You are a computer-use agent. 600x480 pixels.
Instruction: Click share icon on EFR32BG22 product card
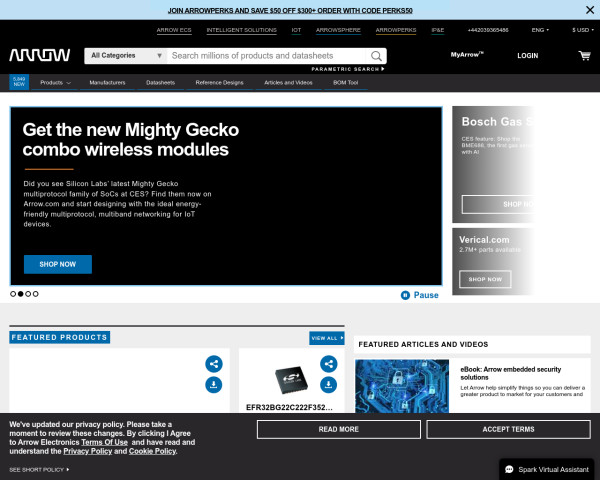(x=328, y=364)
